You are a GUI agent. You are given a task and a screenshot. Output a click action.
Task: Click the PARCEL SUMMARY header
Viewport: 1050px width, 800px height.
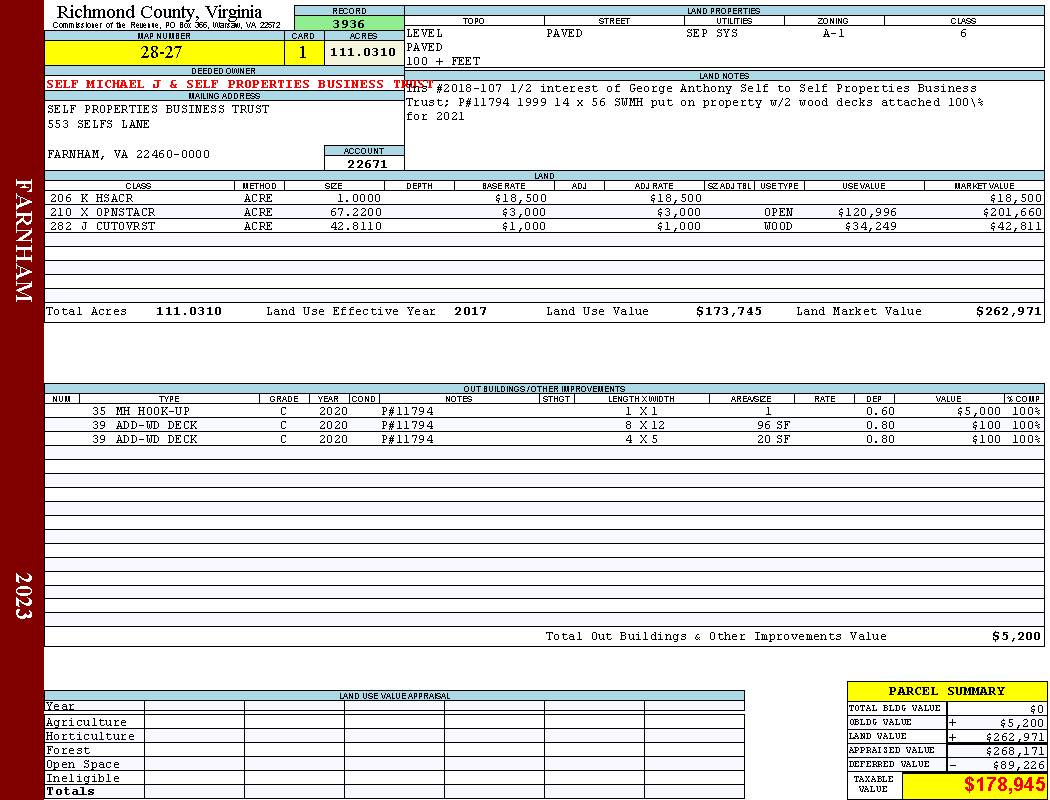click(946, 692)
